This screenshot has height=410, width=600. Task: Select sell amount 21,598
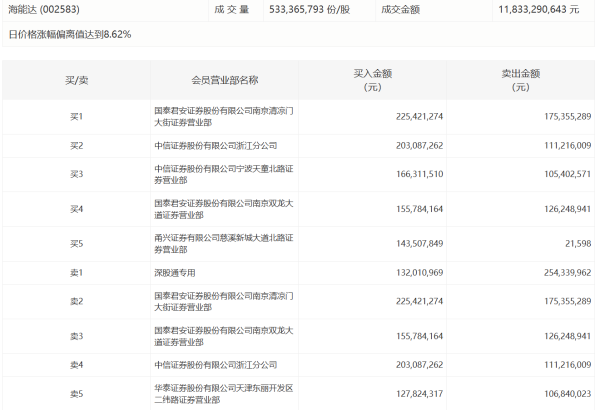tap(578, 244)
